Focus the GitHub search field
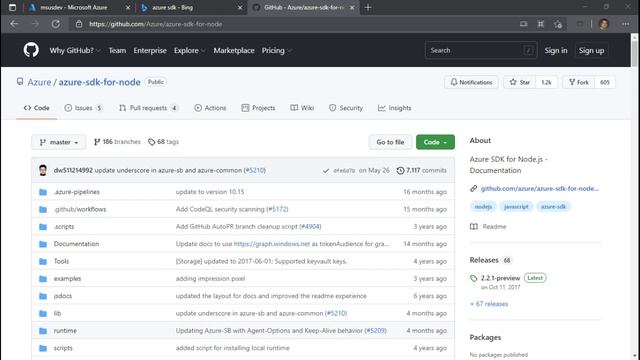Viewport: 640px width, 360px height. point(480,51)
